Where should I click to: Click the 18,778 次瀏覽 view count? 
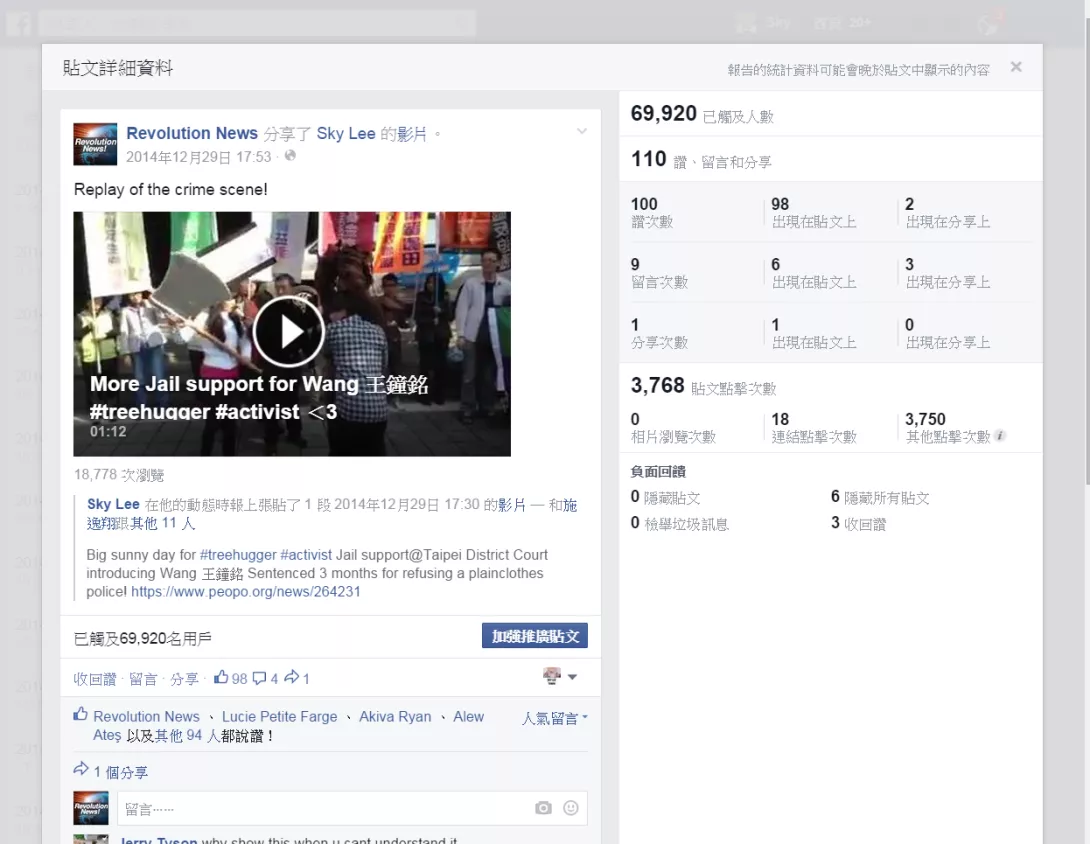tap(119, 475)
